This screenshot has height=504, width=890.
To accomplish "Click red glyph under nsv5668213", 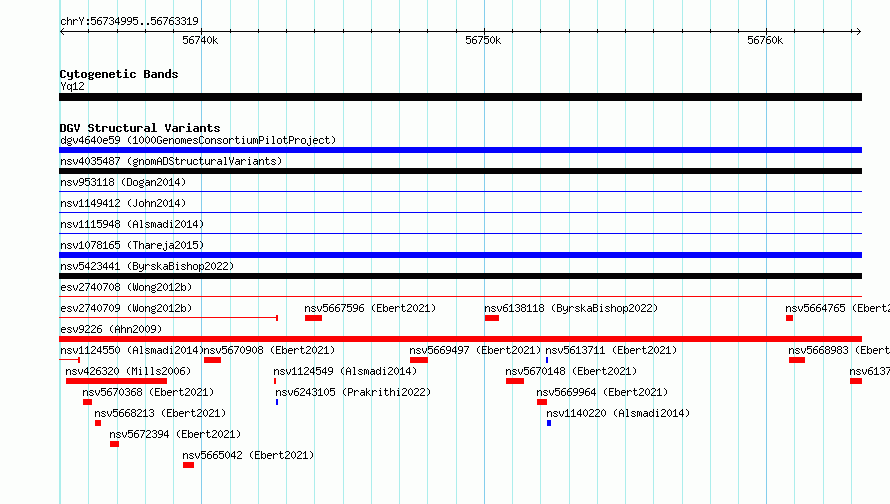I will 98,423.
